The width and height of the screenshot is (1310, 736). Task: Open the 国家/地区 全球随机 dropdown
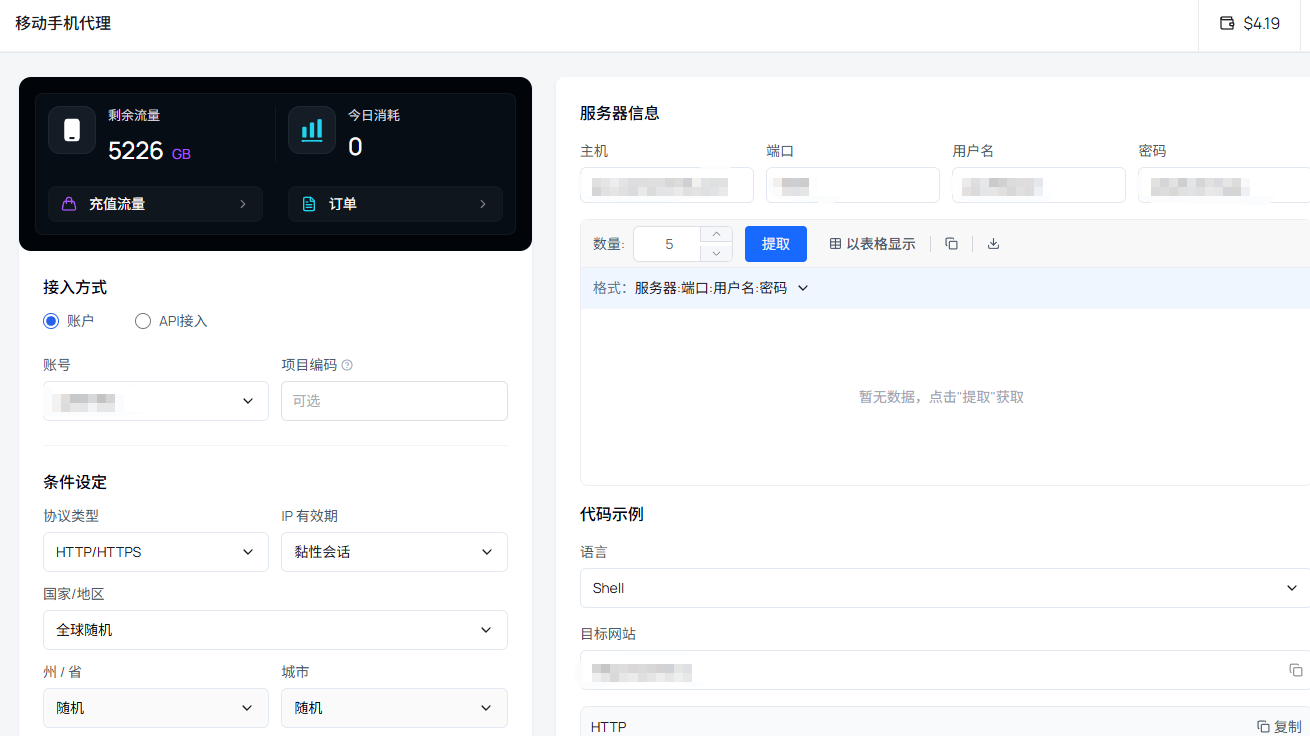click(275, 630)
